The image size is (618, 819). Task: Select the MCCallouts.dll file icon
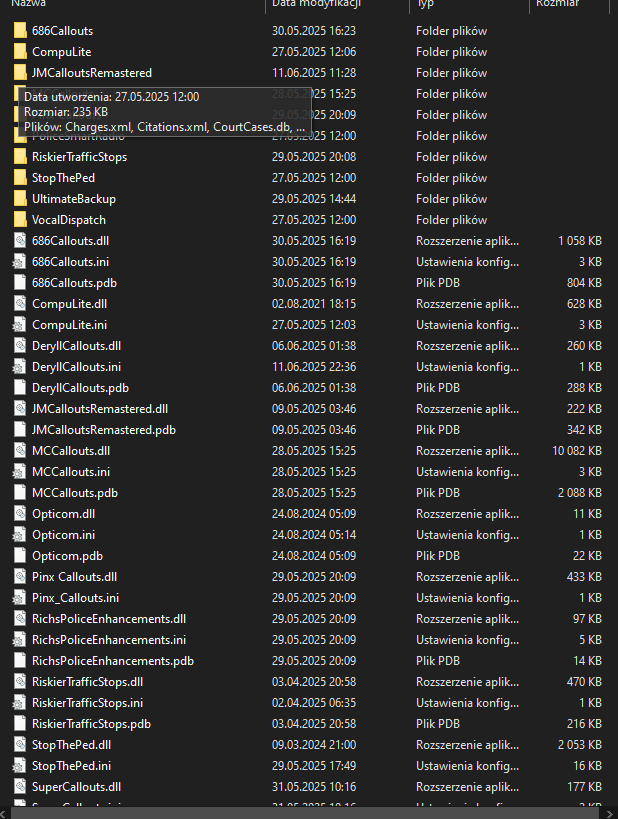pos(19,451)
